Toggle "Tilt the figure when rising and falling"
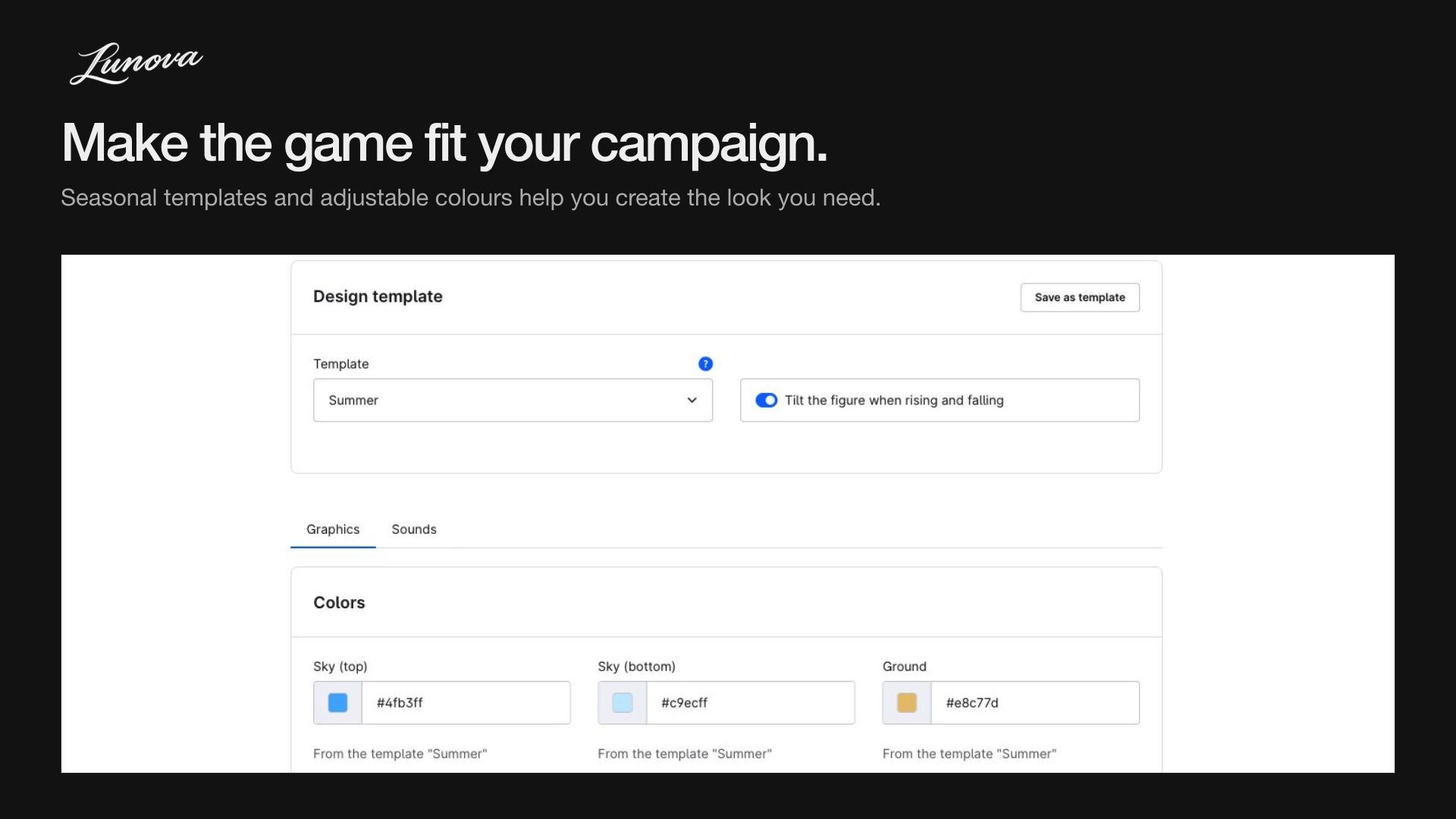 (766, 400)
